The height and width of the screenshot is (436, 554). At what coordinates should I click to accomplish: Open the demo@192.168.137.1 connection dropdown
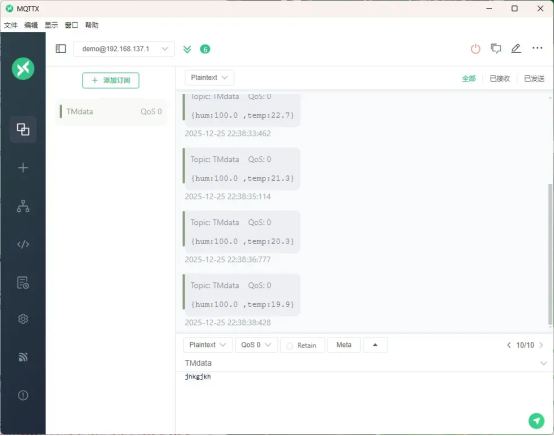(x=124, y=49)
